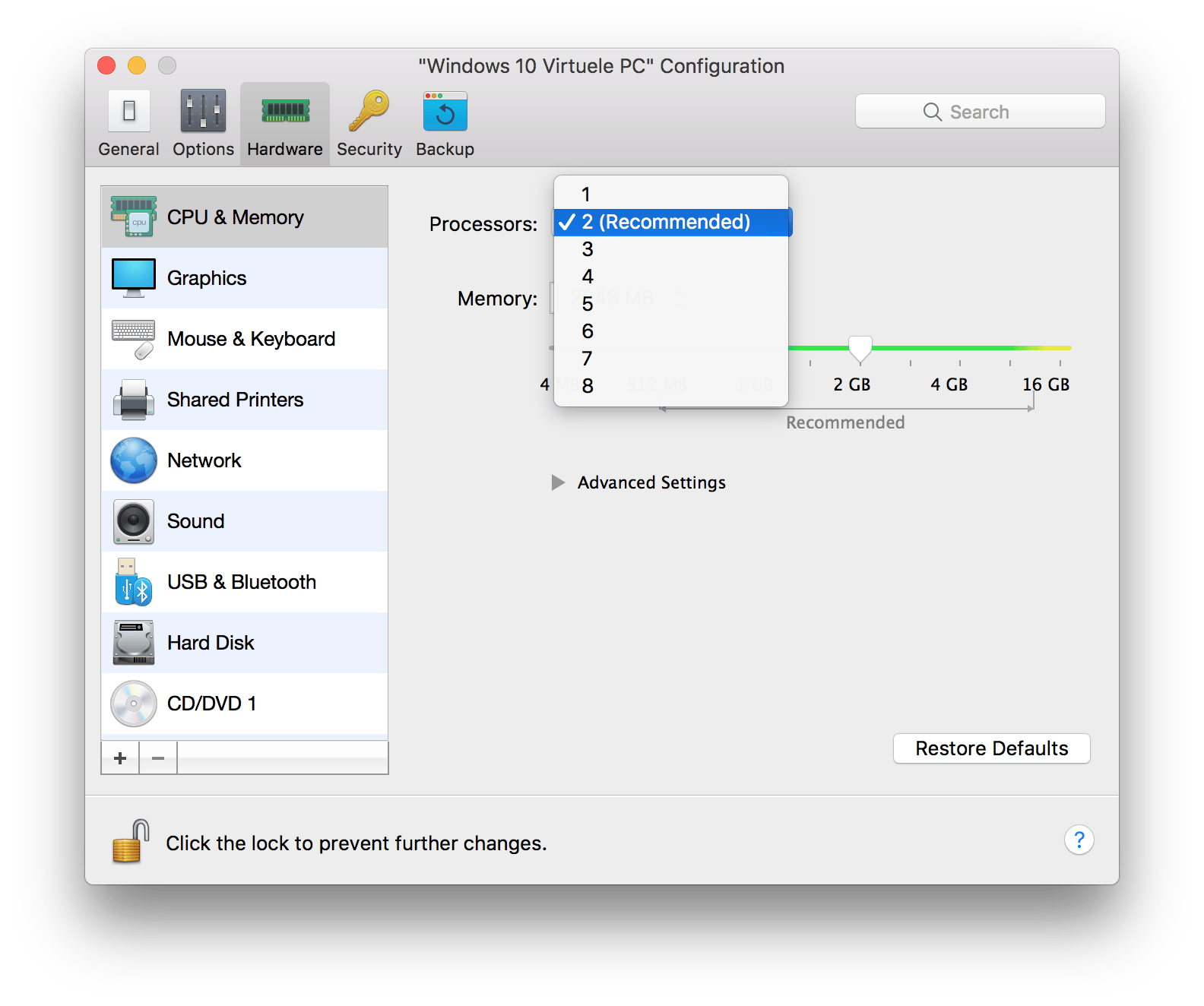Open the Security key icon
This screenshot has height=1006, width=1204.
pyautogui.click(x=369, y=111)
